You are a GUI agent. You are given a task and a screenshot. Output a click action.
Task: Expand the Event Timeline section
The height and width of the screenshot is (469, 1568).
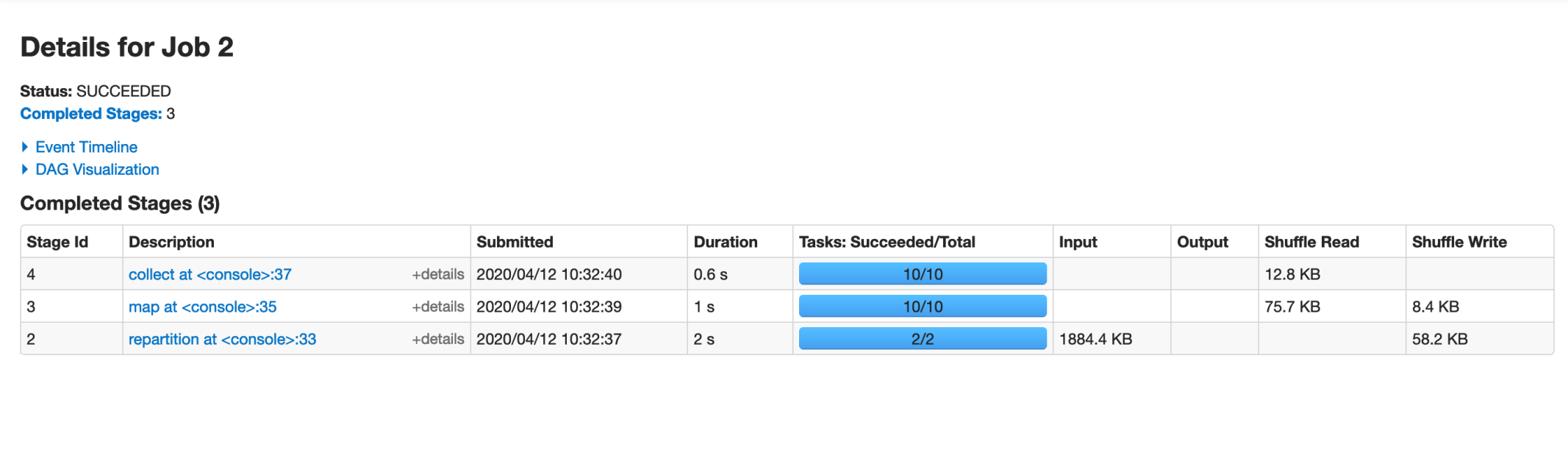click(86, 147)
